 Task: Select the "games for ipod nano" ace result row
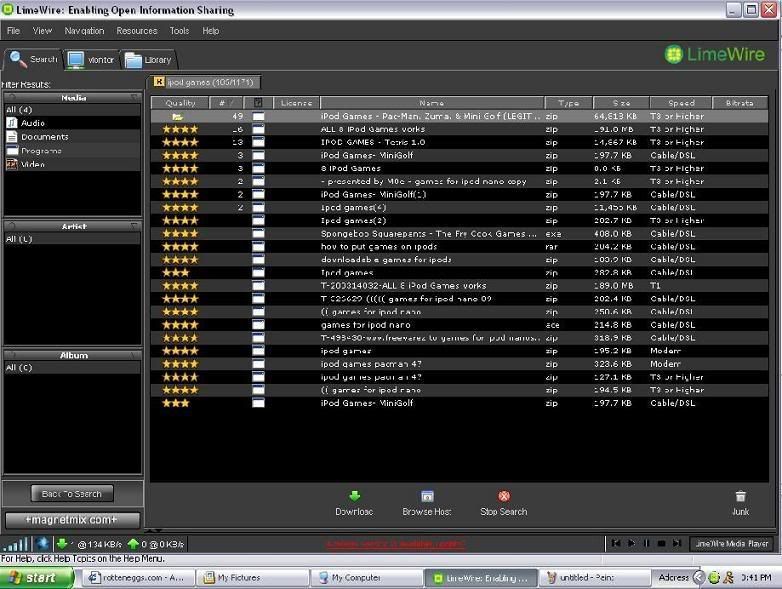[x=459, y=325]
